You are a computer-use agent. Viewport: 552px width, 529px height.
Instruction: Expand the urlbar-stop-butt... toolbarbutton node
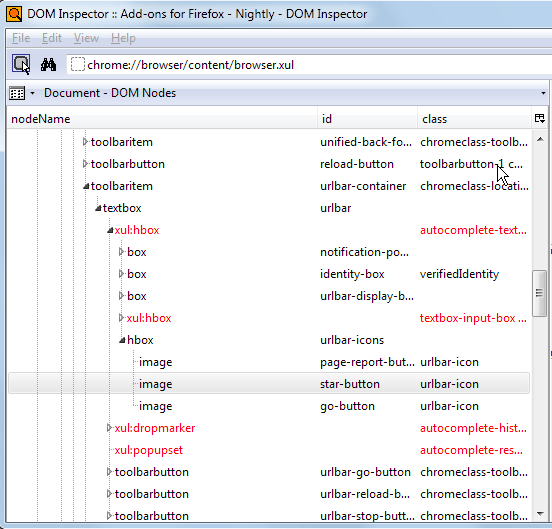[109, 516]
